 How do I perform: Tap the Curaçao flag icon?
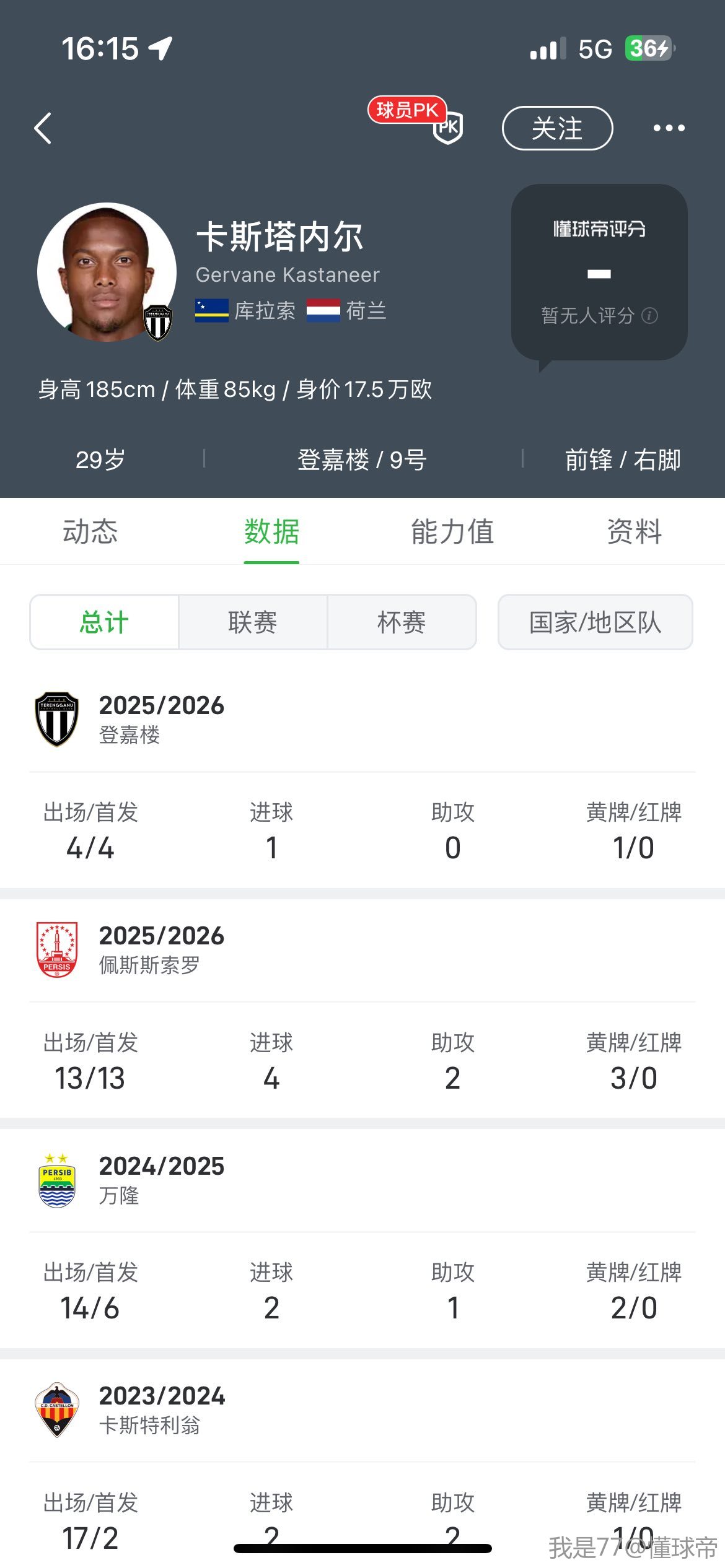pyautogui.click(x=211, y=310)
